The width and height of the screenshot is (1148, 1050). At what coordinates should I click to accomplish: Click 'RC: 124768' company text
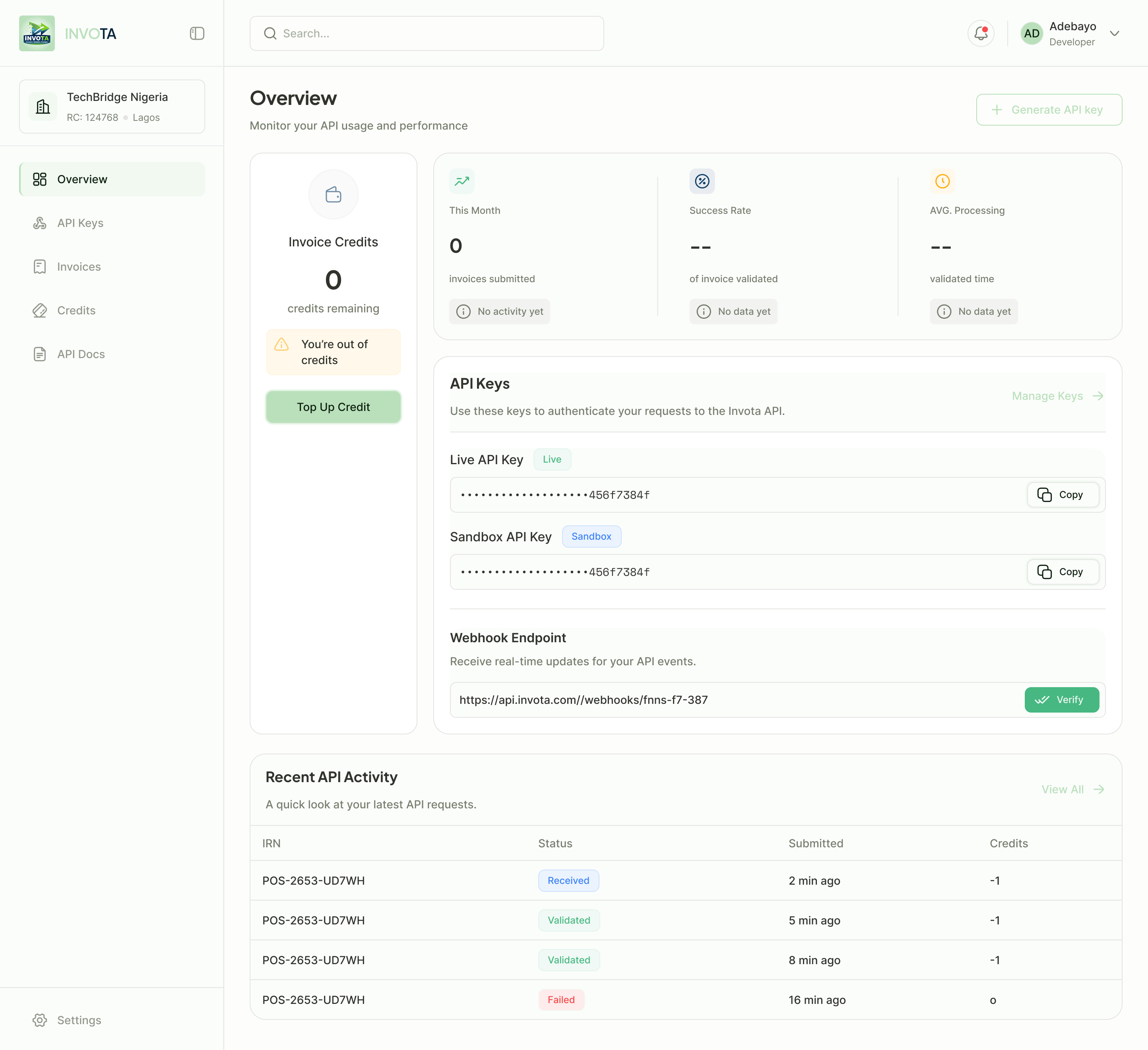[x=92, y=117]
